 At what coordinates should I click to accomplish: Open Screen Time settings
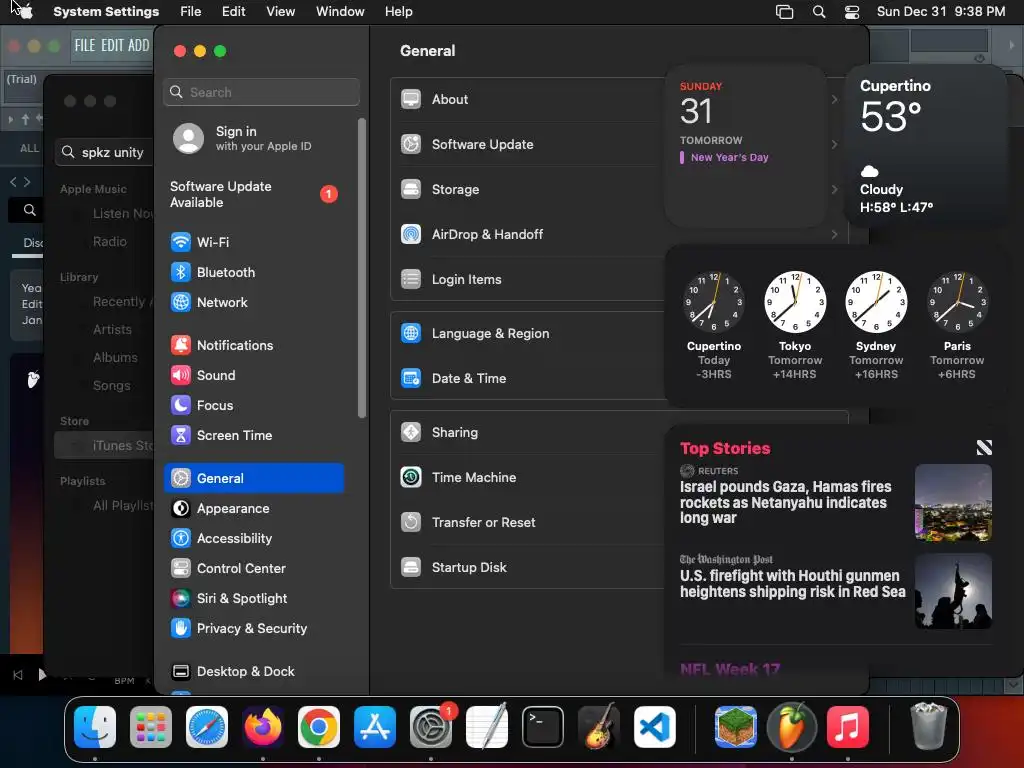click(254, 436)
